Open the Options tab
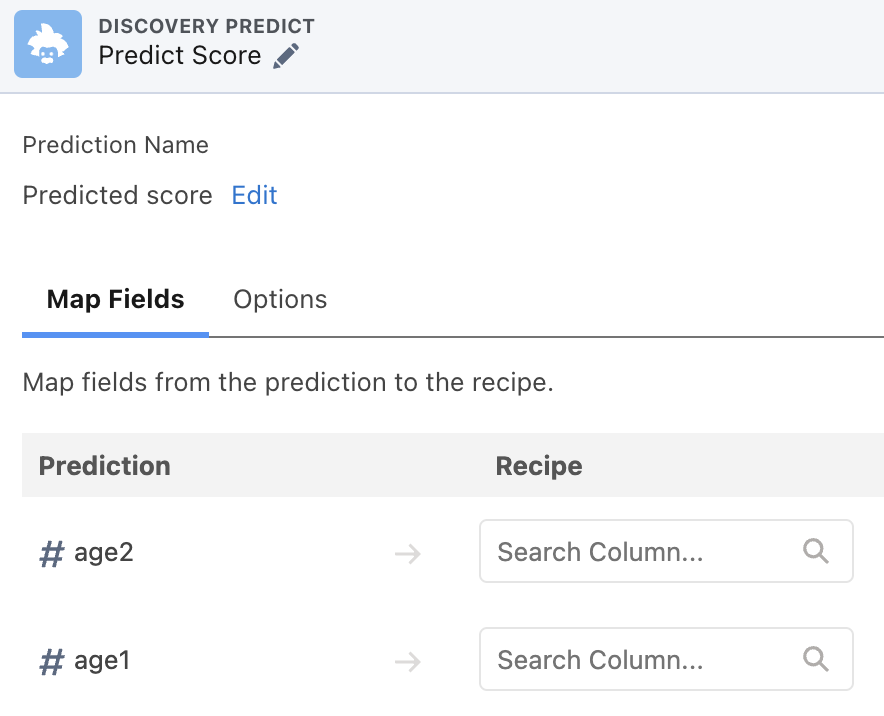Viewport: 884px width, 716px height. click(280, 299)
